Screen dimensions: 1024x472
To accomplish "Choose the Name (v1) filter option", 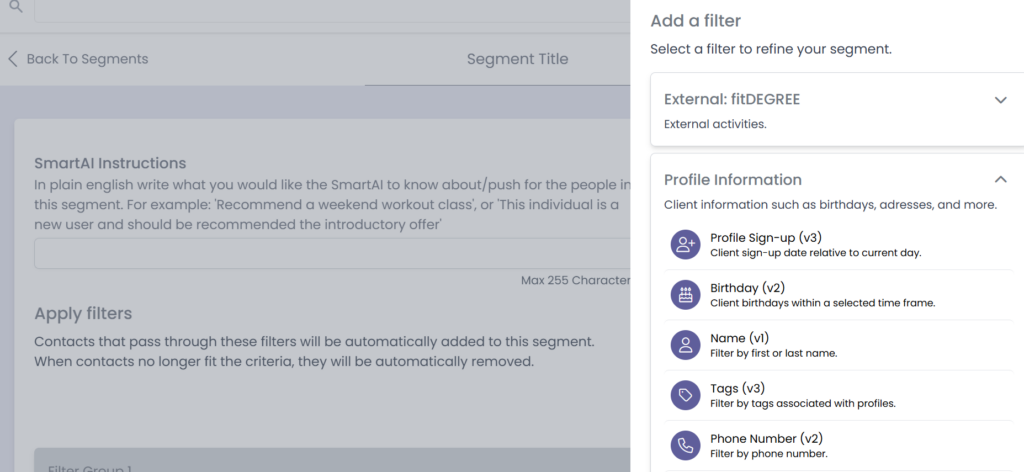I will tap(740, 338).
